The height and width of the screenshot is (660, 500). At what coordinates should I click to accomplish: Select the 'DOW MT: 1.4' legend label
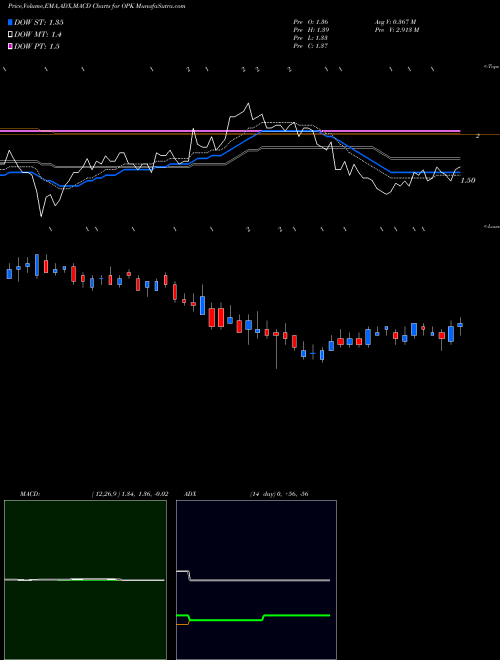[x=38, y=35]
